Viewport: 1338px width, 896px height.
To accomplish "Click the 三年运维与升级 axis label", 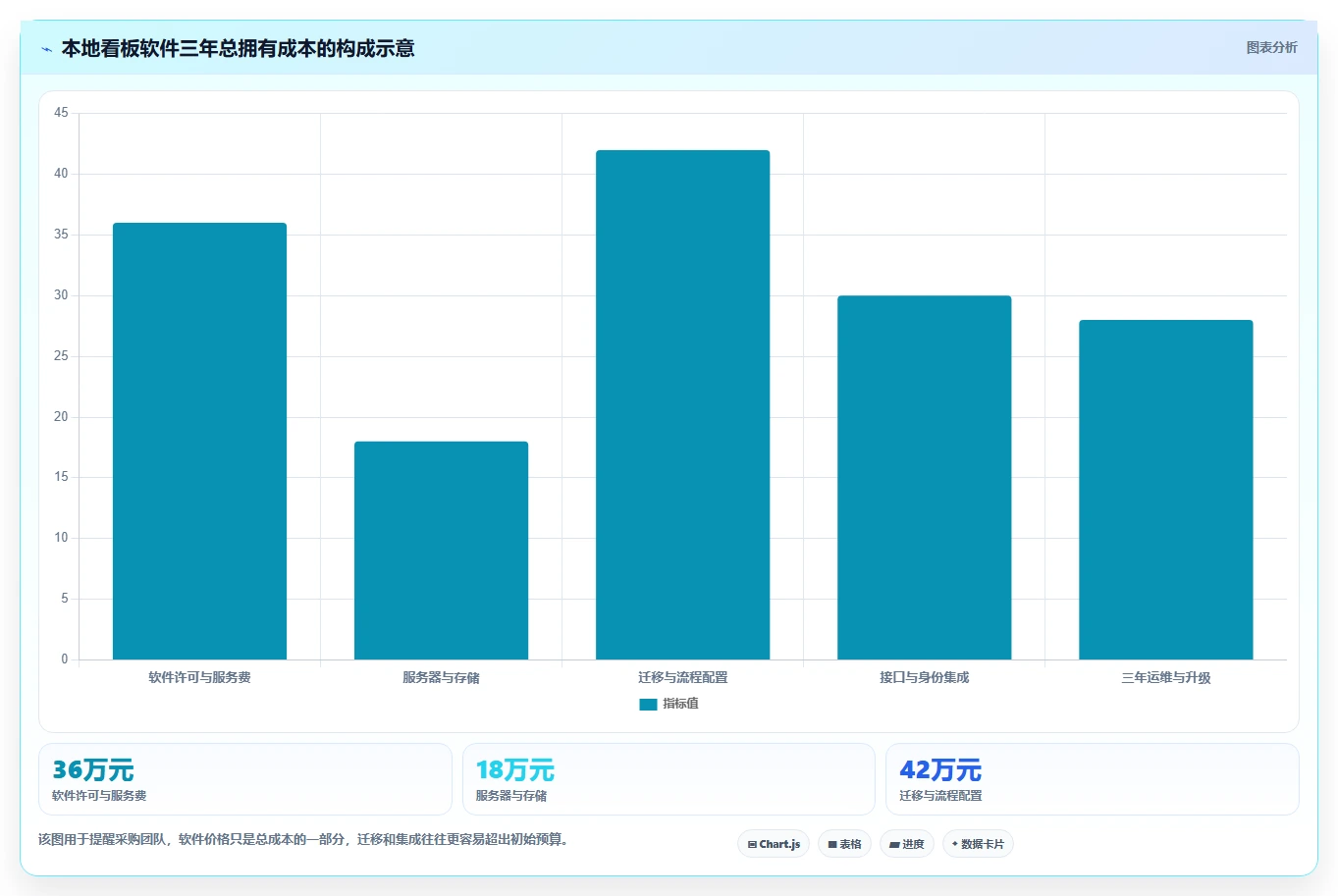I will coord(1165,677).
